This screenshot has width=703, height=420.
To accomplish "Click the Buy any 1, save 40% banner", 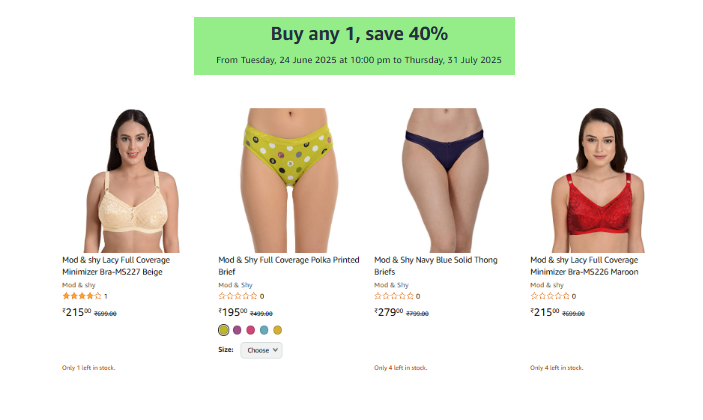I will coord(354,46).
